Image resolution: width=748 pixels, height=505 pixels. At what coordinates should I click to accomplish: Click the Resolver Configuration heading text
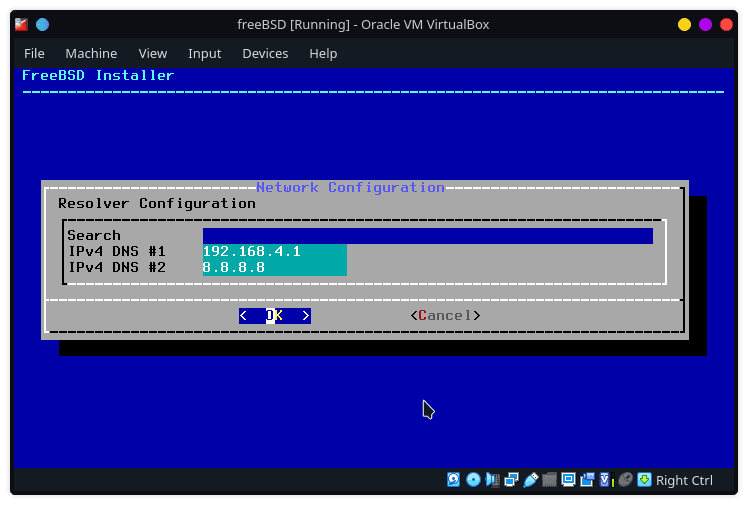point(157,204)
